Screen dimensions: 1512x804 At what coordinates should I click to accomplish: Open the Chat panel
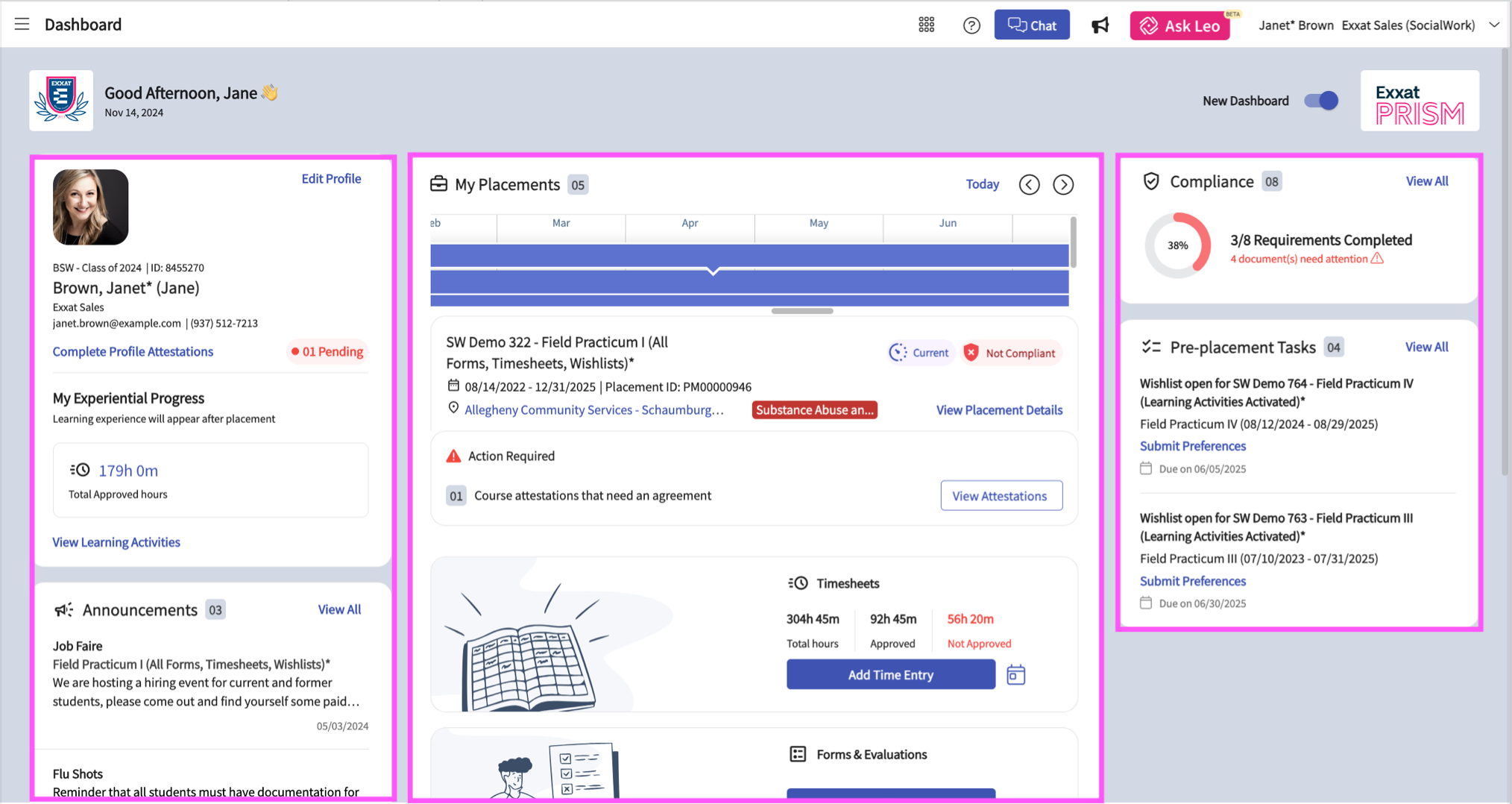(x=1032, y=24)
